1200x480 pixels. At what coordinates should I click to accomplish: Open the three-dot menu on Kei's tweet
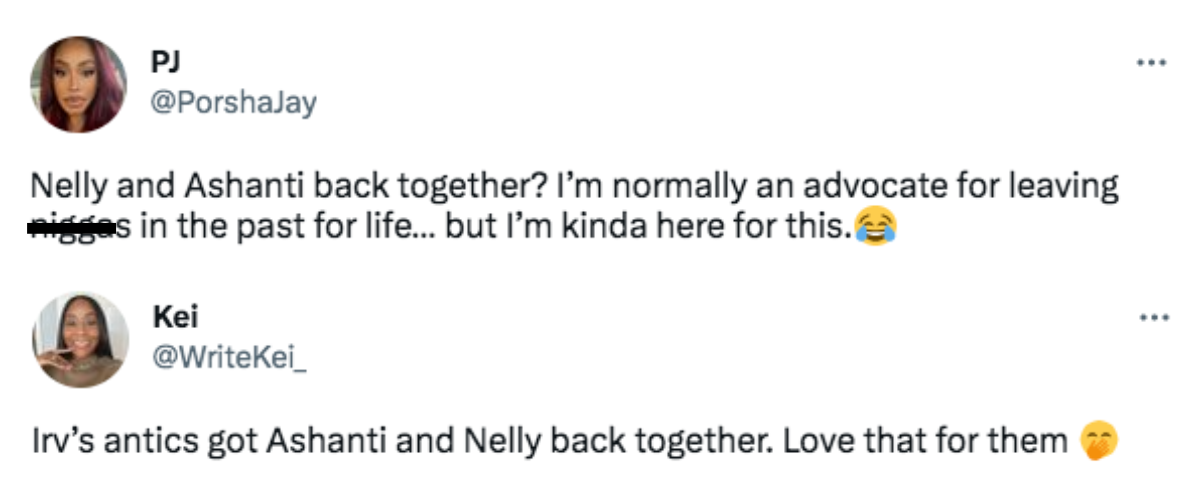(1152, 317)
